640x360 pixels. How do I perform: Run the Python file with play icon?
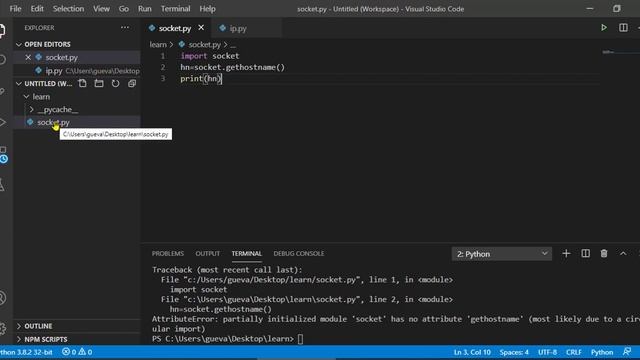pyautogui.click(x=604, y=28)
